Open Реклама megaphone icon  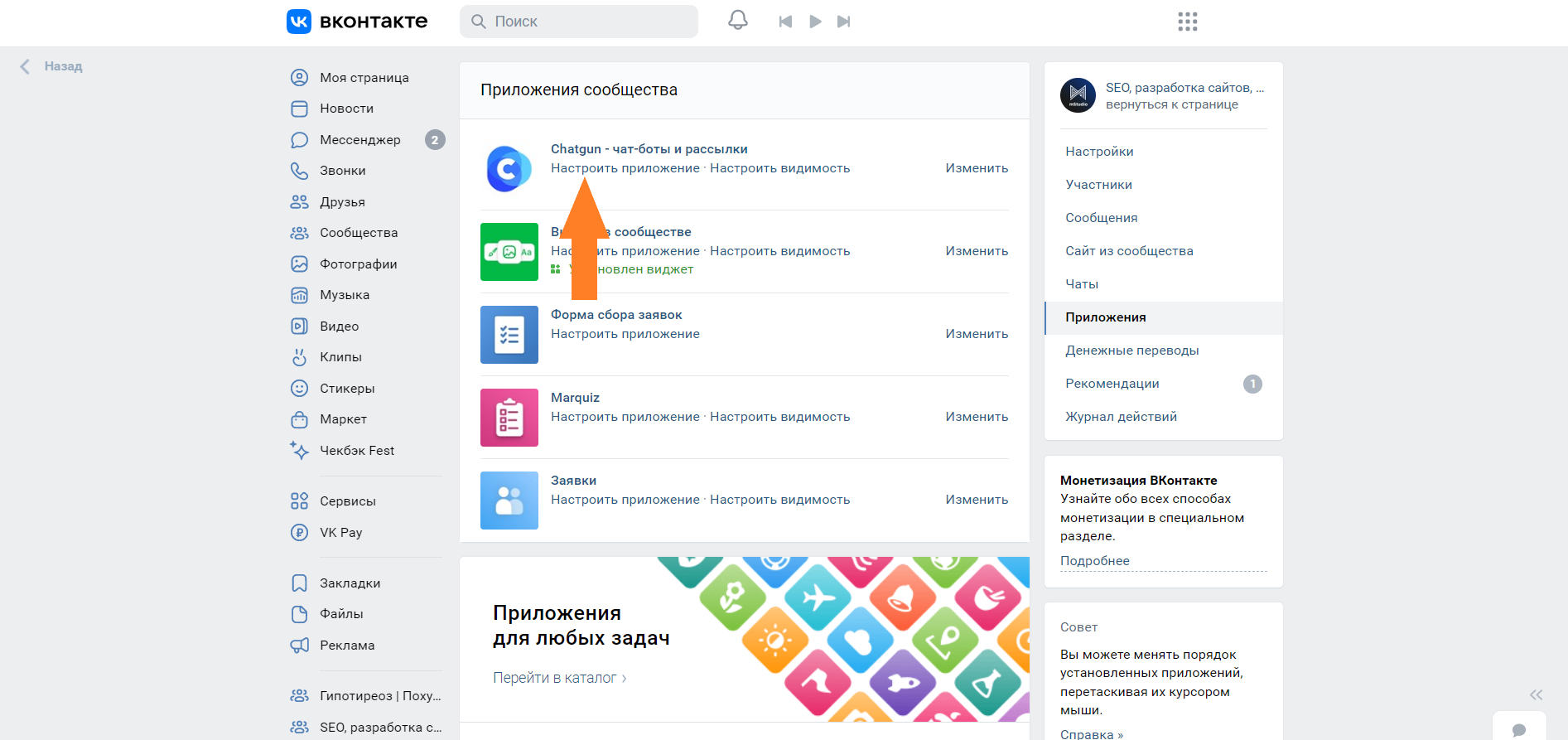[x=299, y=646]
